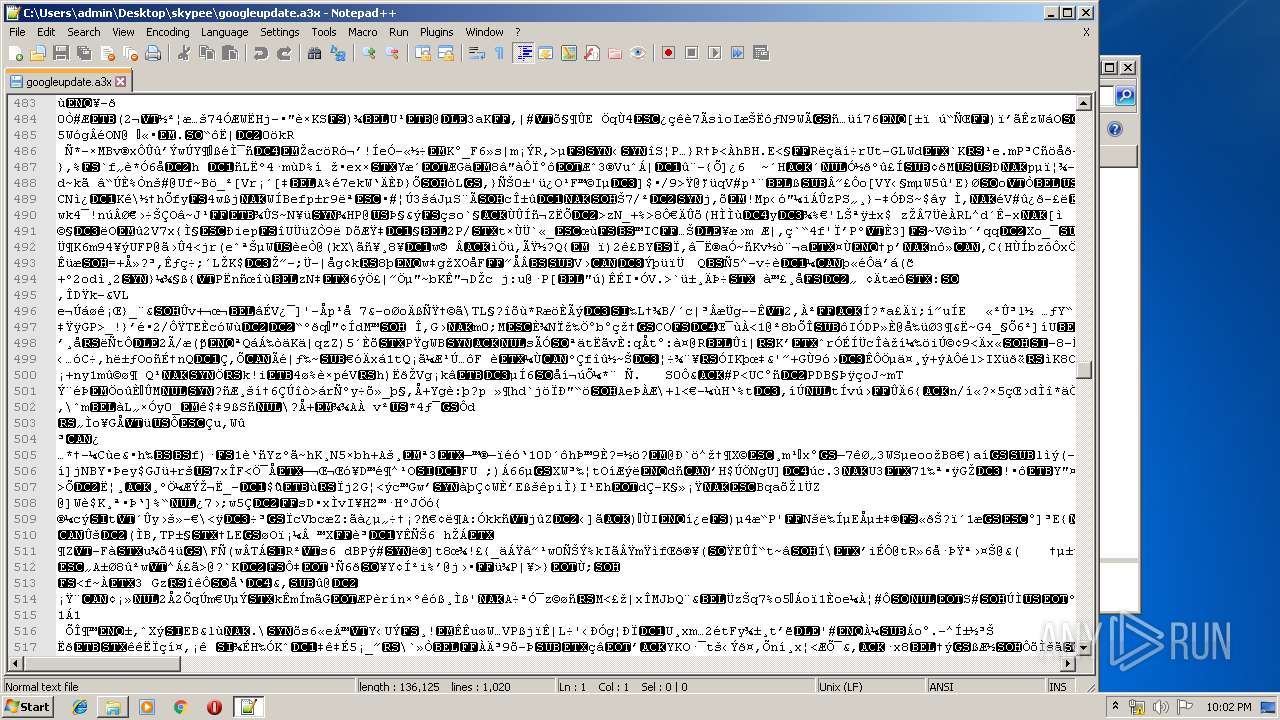Click the Save All toolbar icon
Viewport: 1280px width, 720px height.
point(82,53)
